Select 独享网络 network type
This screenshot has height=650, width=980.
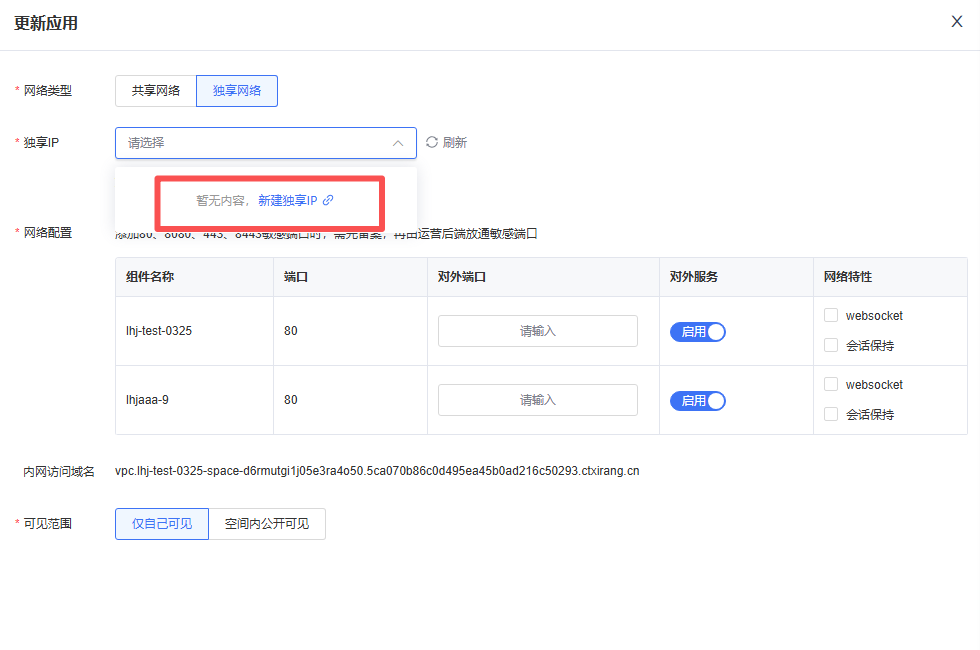pos(237,91)
